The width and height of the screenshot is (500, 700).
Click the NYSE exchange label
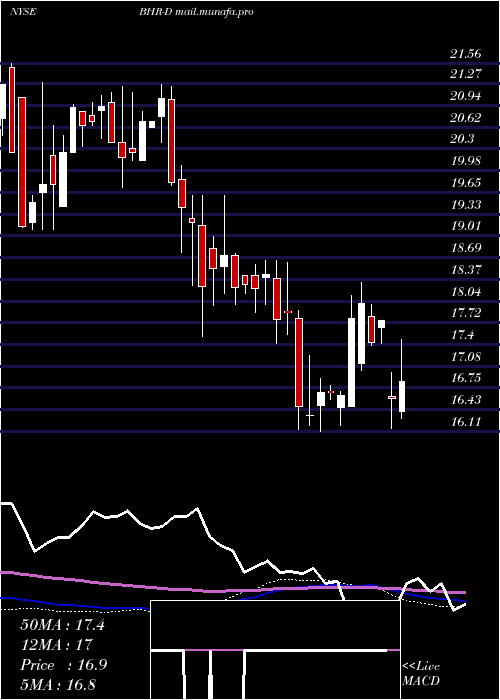(22, 12)
